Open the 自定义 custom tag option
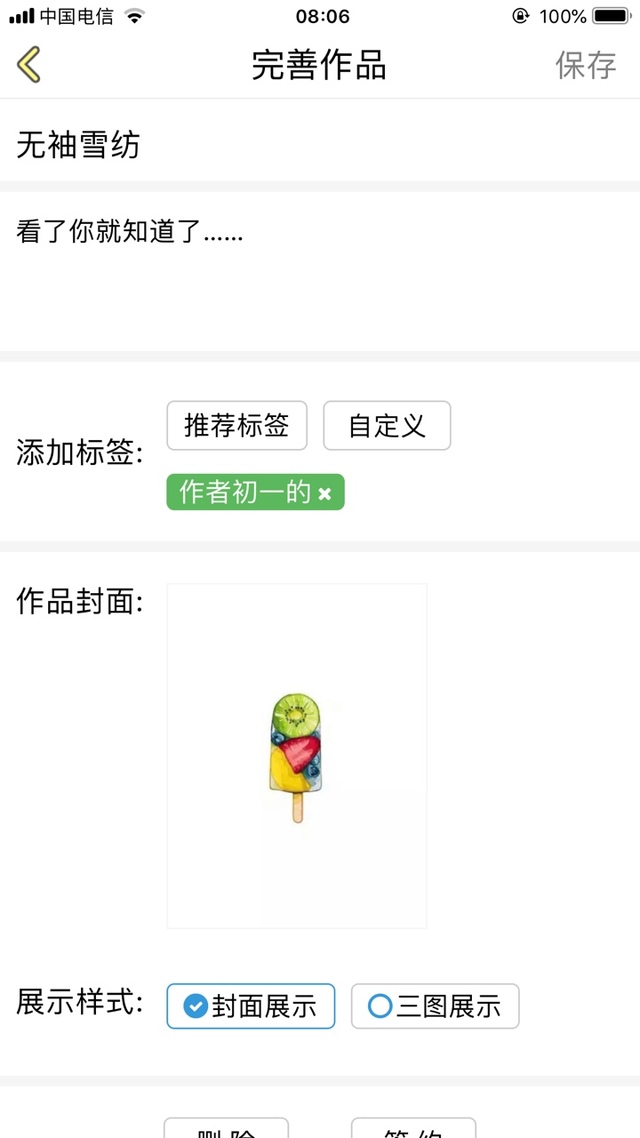Screen dimensions: 640x1138 tap(387, 425)
